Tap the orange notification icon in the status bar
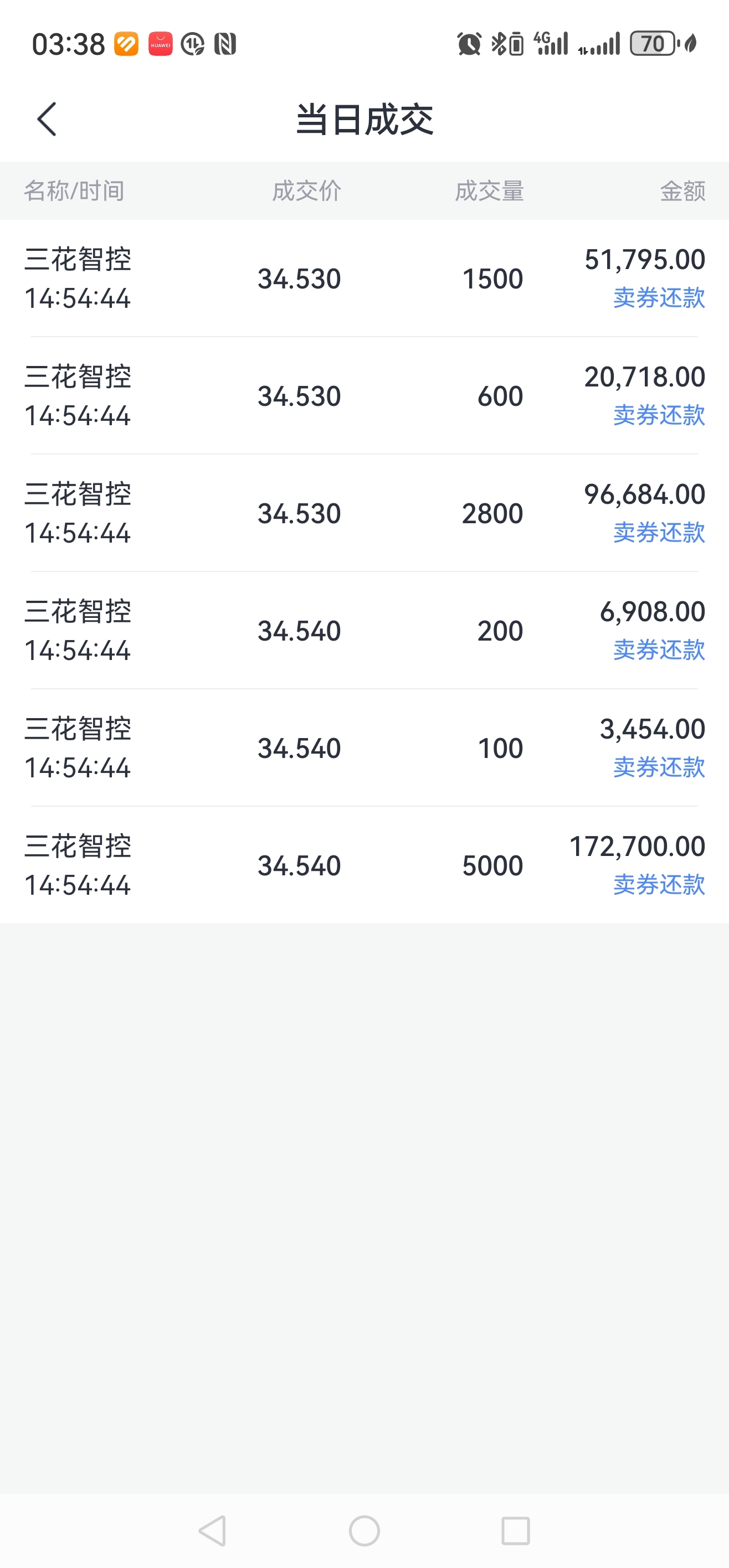Screen dimensions: 729x1568 (x=127, y=44)
